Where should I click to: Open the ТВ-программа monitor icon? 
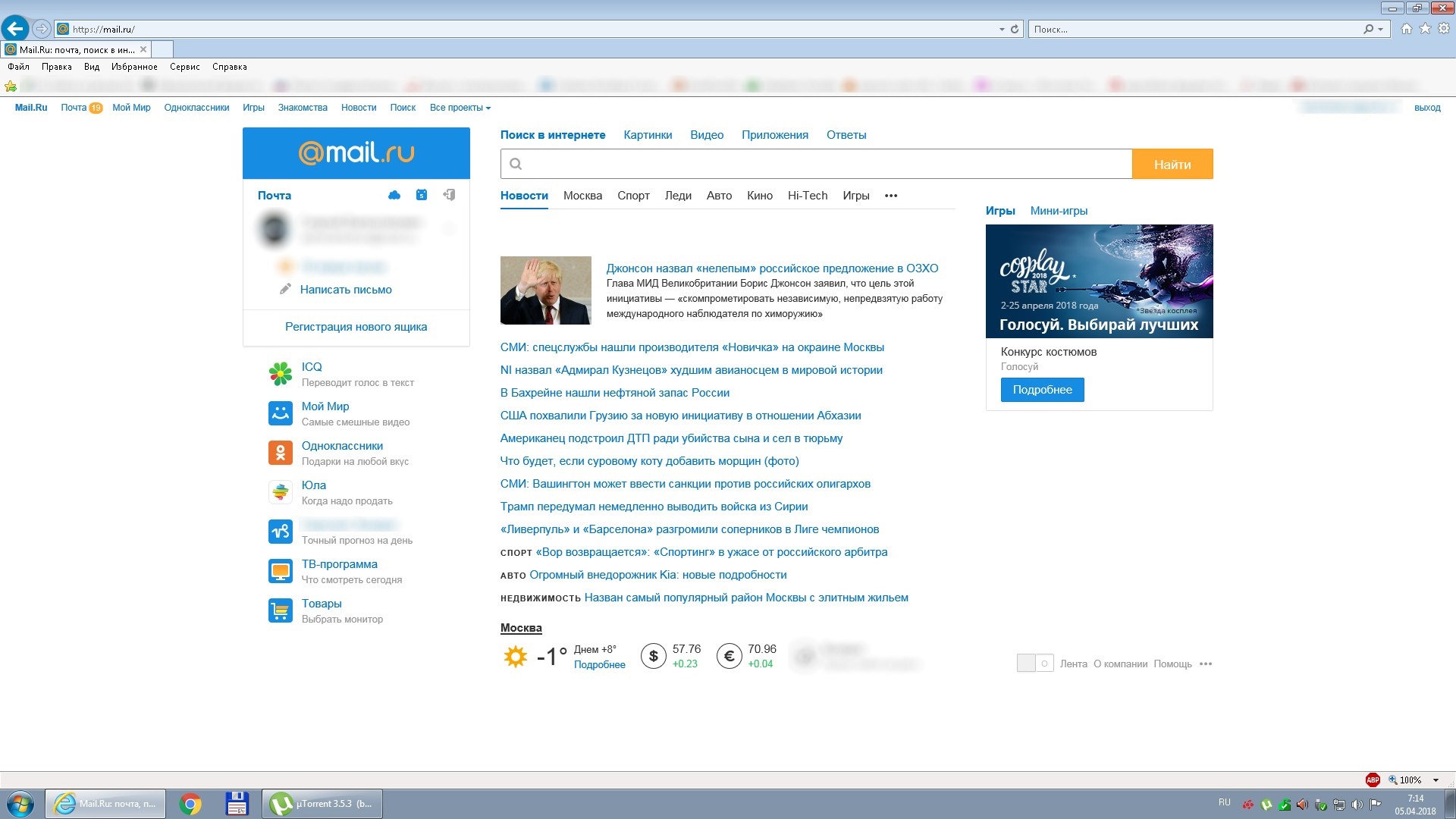coord(281,571)
